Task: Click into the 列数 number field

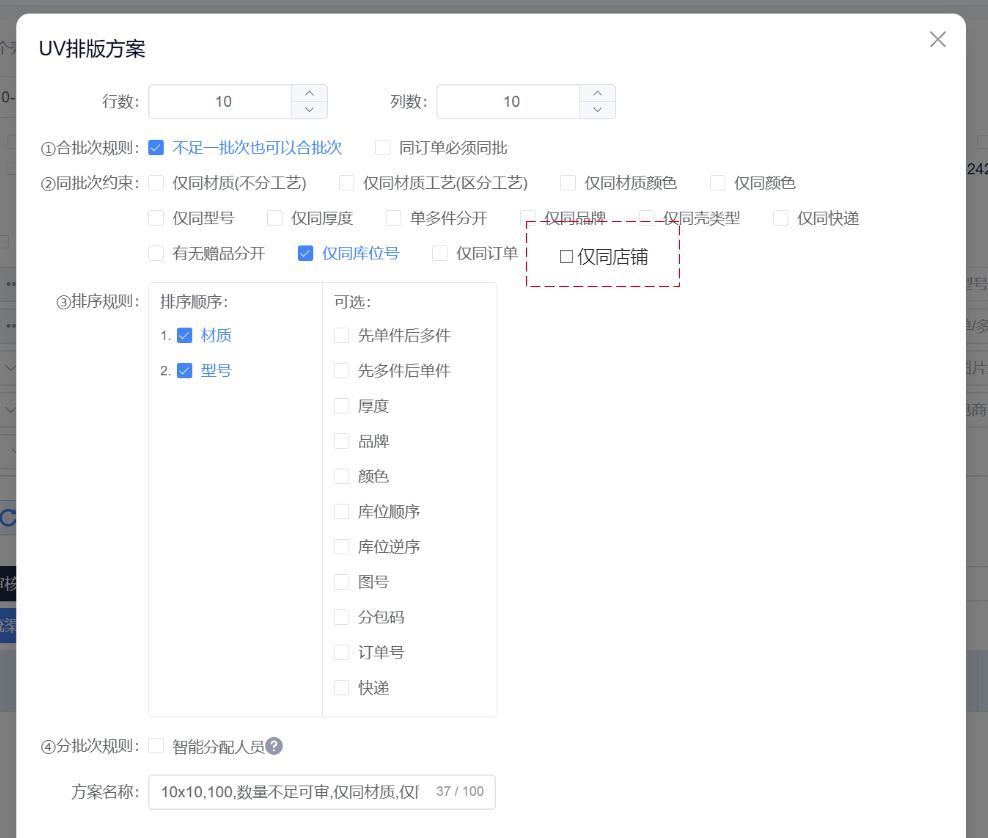Action: click(x=510, y=102)
